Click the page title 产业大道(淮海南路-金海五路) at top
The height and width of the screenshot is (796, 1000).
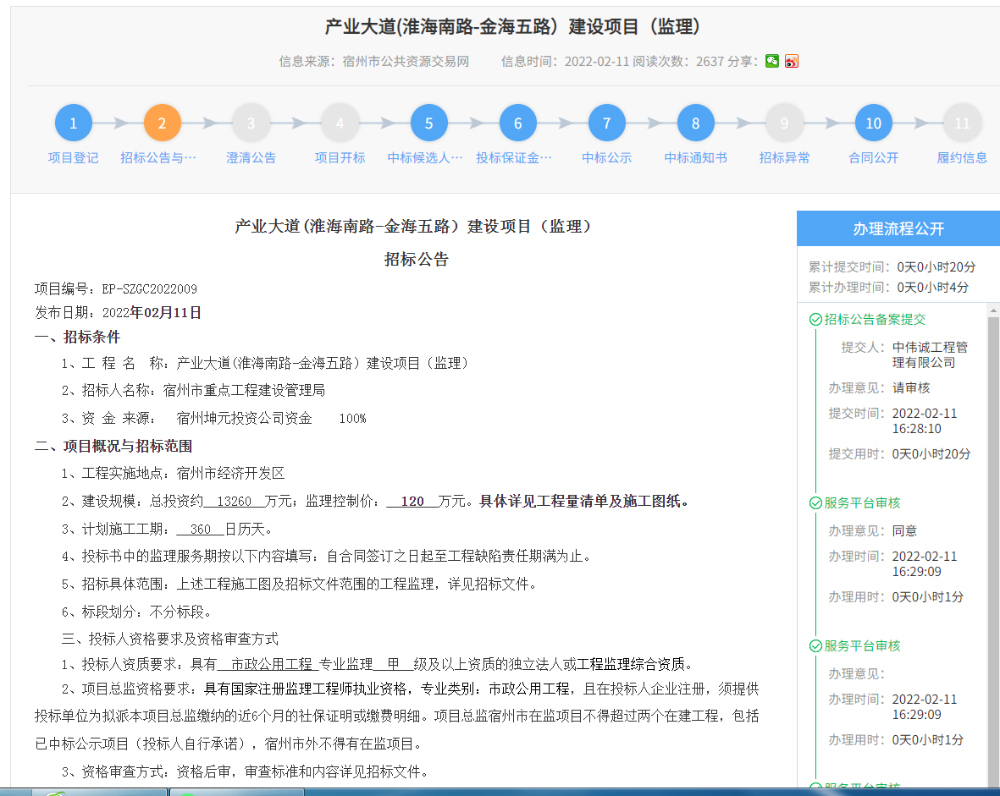coord(512,27)
